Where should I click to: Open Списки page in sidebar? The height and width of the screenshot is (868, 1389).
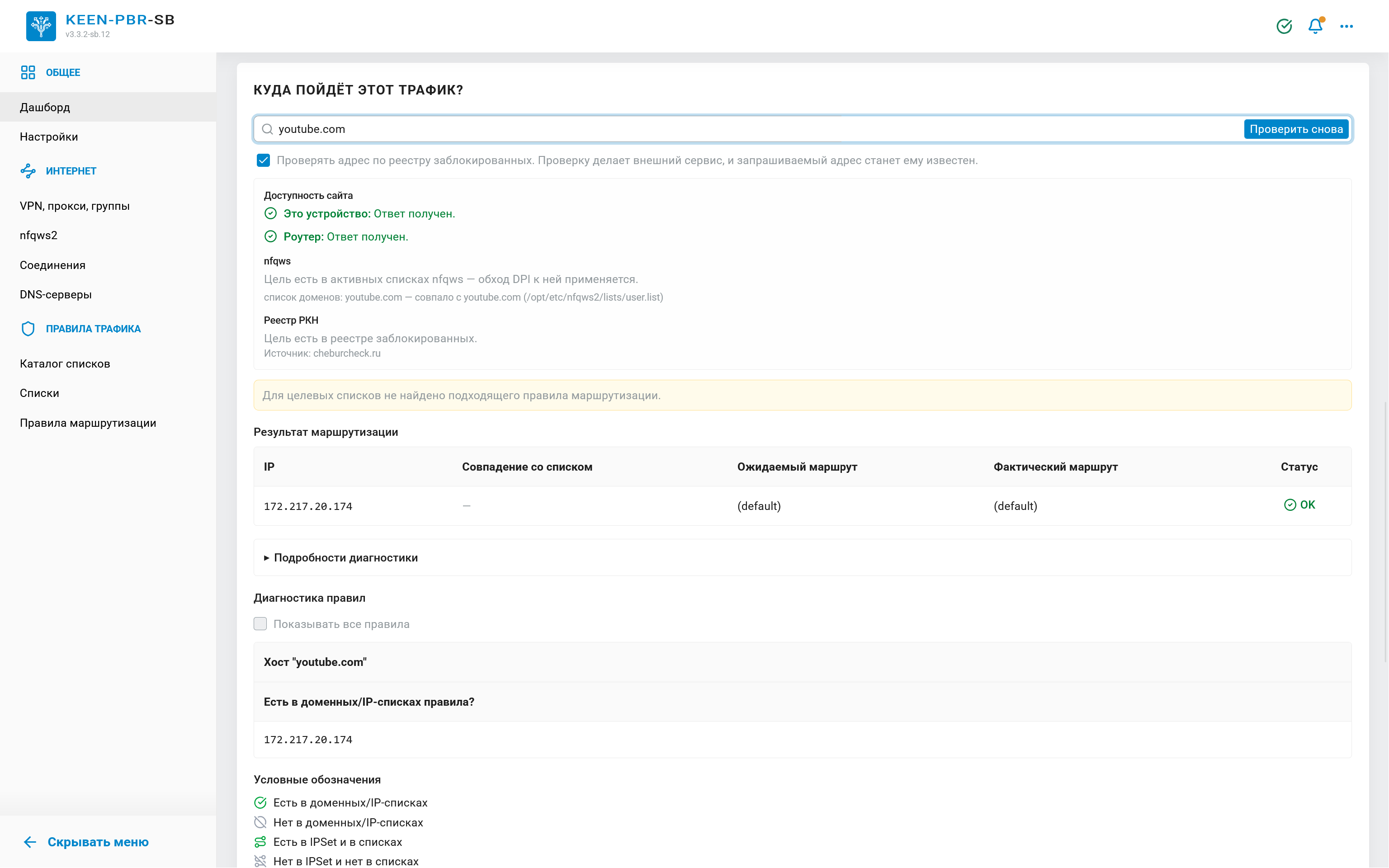click(x=108, y=393)
